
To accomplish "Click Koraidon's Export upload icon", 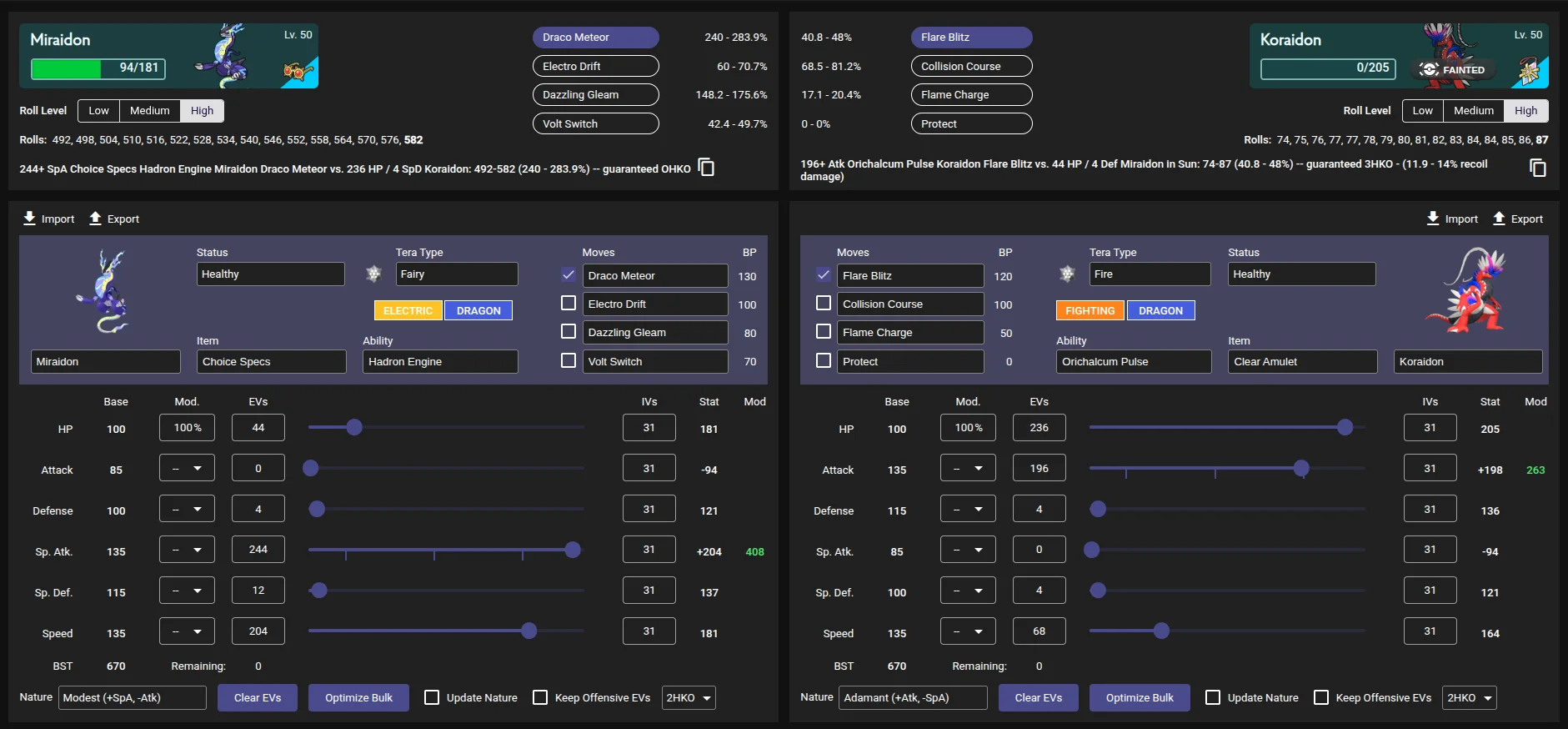I will pos(1499,219).
